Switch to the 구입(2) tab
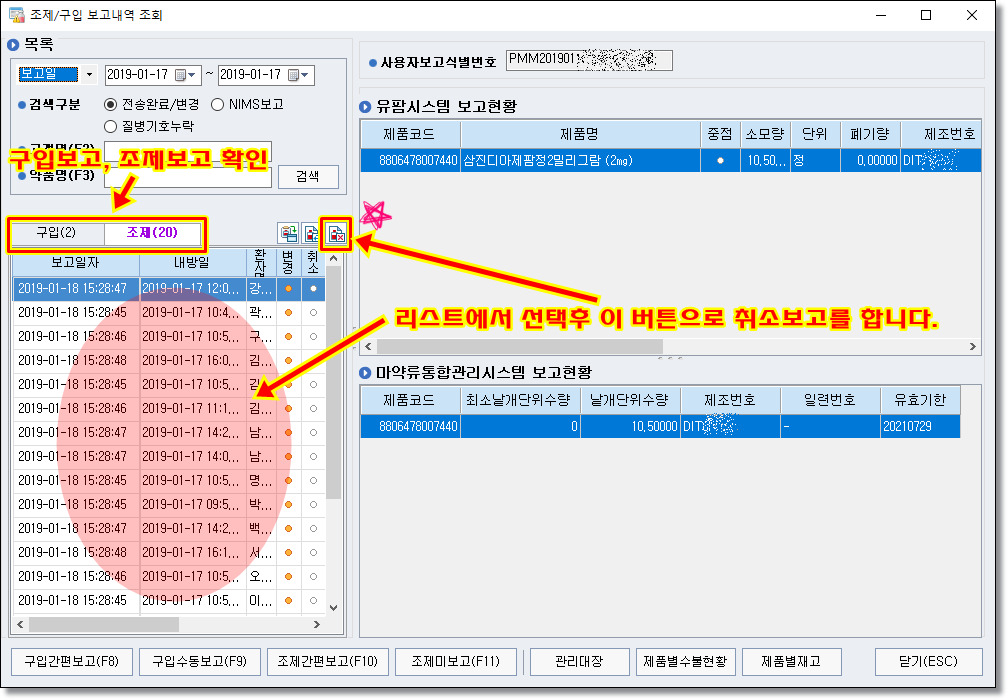Screen dimensions: 1008x700 pyautogui.click(x=56, y=233)
